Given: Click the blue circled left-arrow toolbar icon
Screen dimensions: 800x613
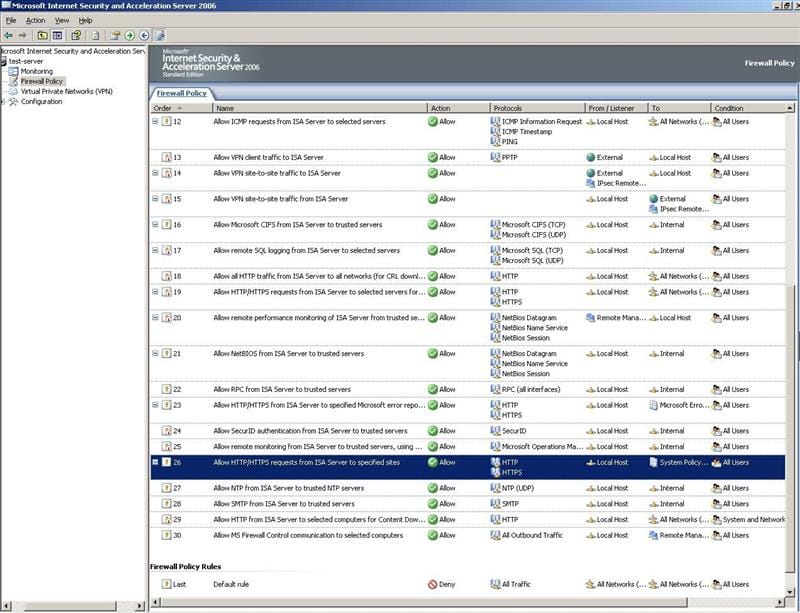Looking at the screenshot, I should coord(144,35).
